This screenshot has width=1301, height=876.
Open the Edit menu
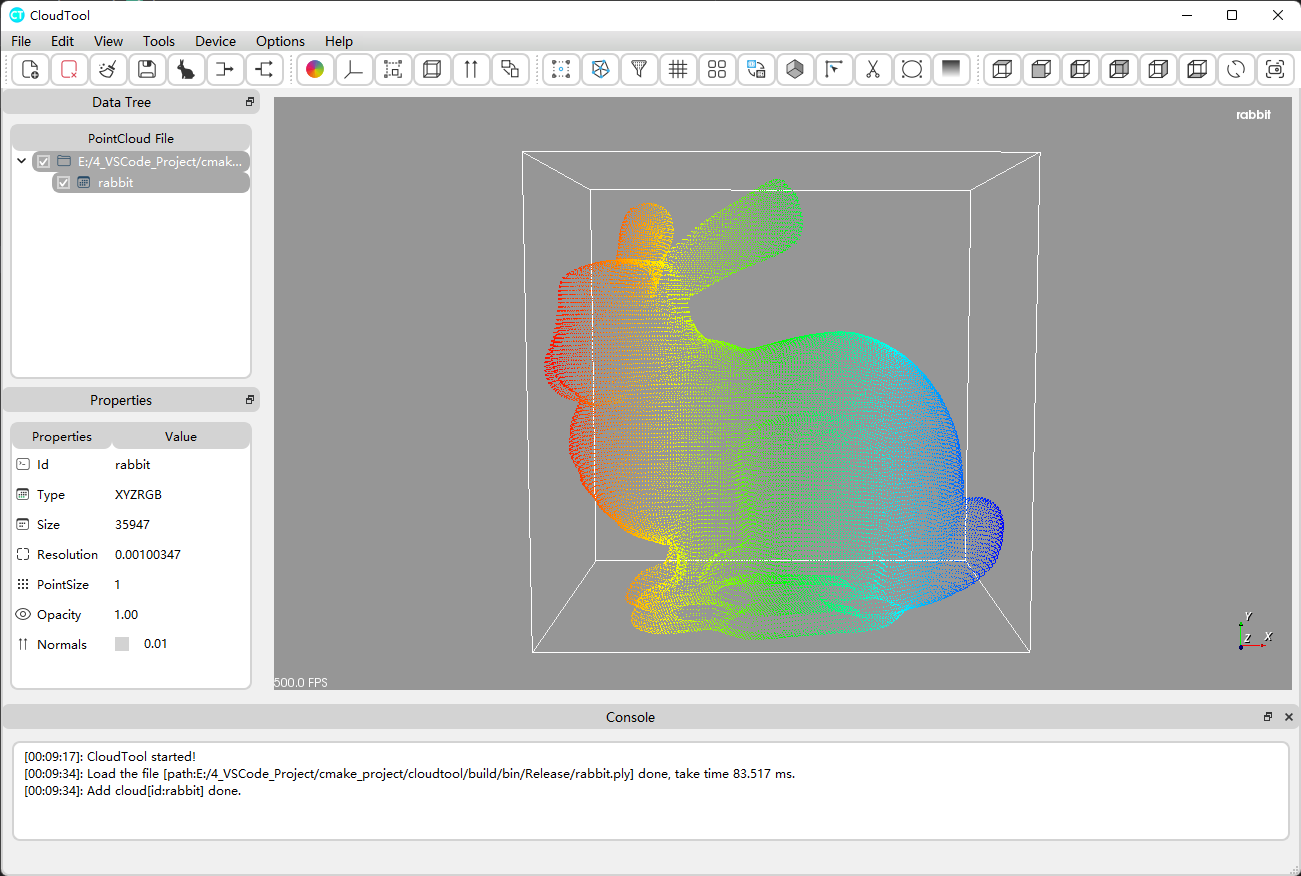[x=62, y=41]
